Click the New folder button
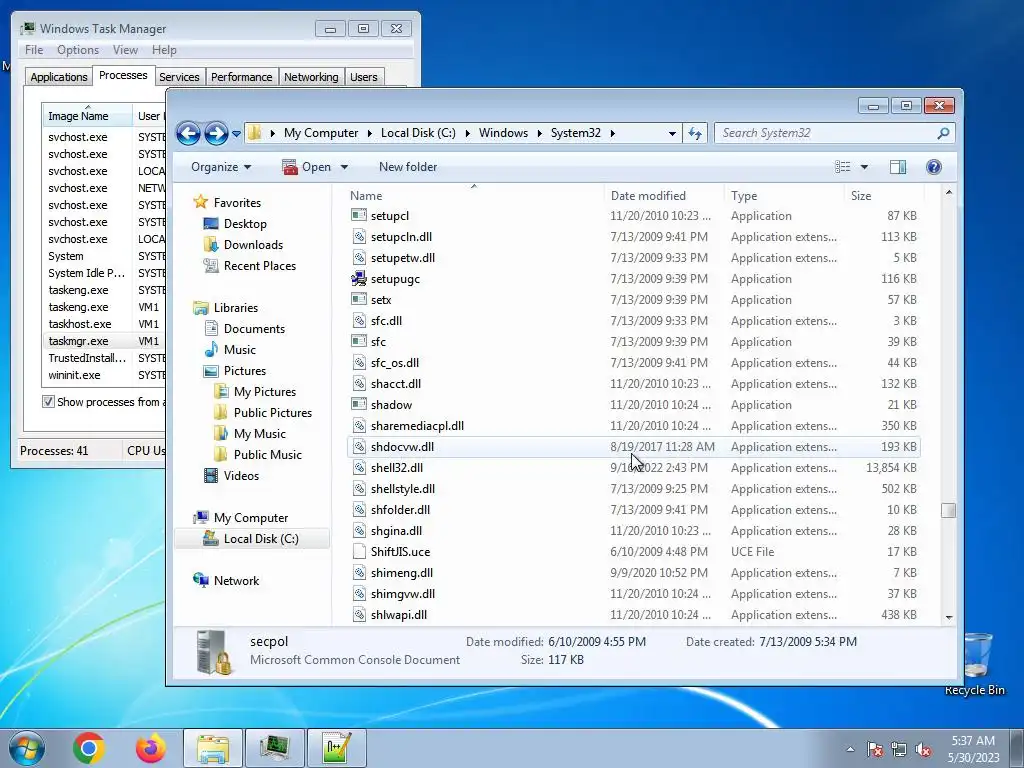 tap(408, 167)
